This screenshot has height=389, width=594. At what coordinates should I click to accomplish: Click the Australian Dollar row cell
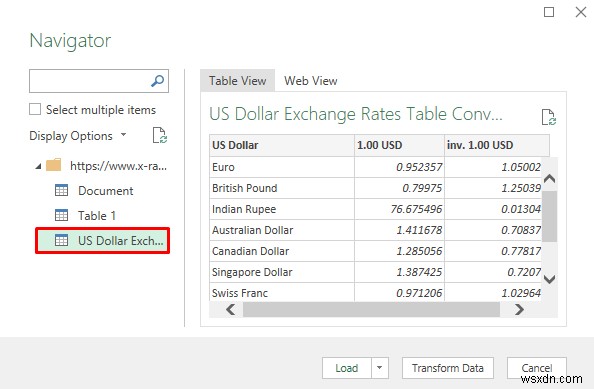coord(282,230)
